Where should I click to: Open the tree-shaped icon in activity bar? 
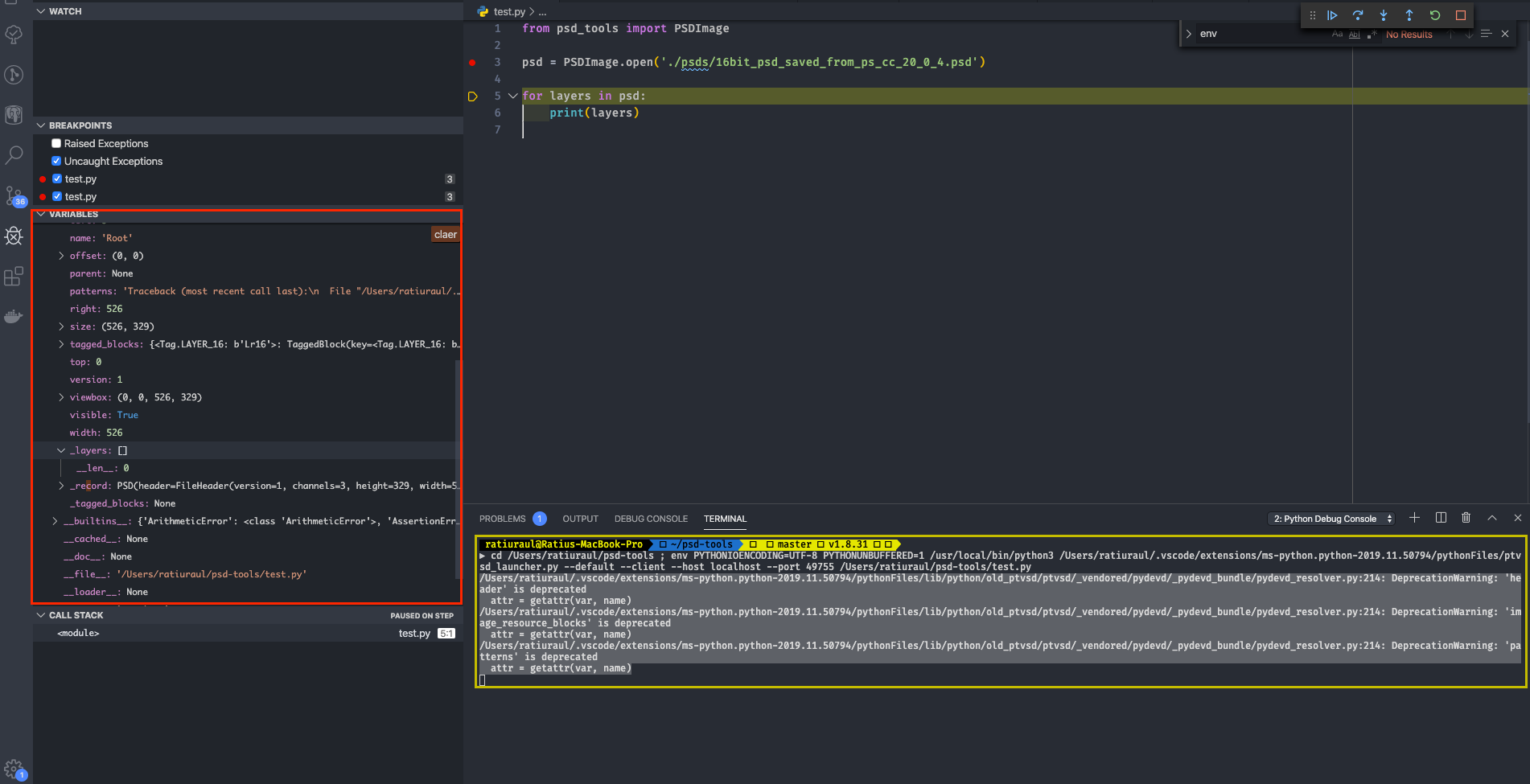coord(14,35)
